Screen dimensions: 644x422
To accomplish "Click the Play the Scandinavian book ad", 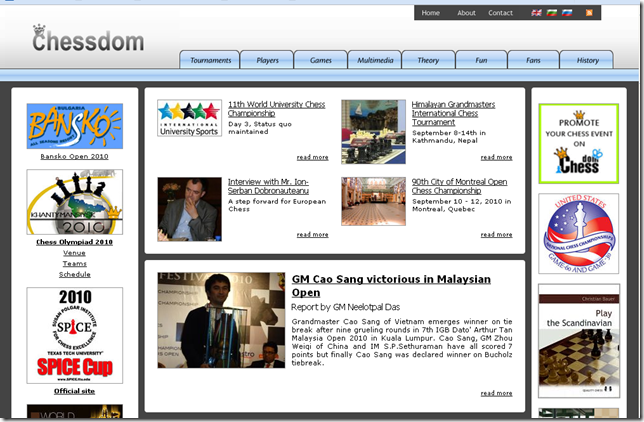I will (579, 341).
